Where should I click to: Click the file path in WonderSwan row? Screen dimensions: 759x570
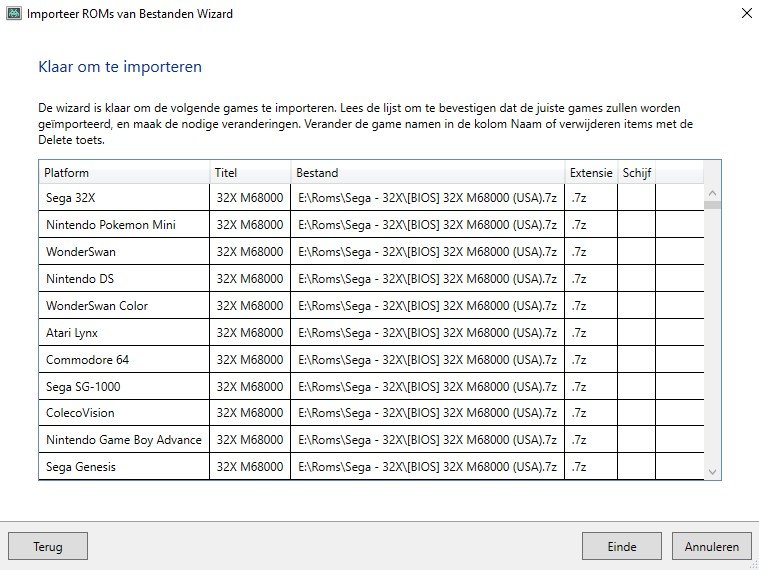point(427,252)
